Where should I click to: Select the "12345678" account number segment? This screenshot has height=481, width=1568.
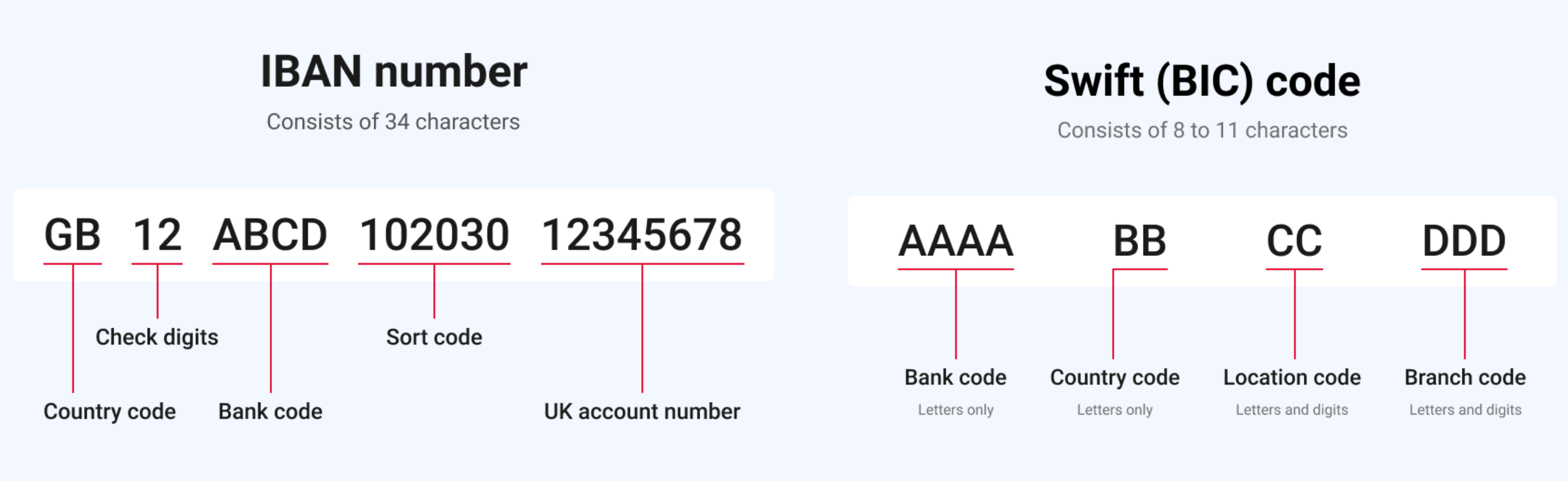pyautogui.click(x=642, y=235)
